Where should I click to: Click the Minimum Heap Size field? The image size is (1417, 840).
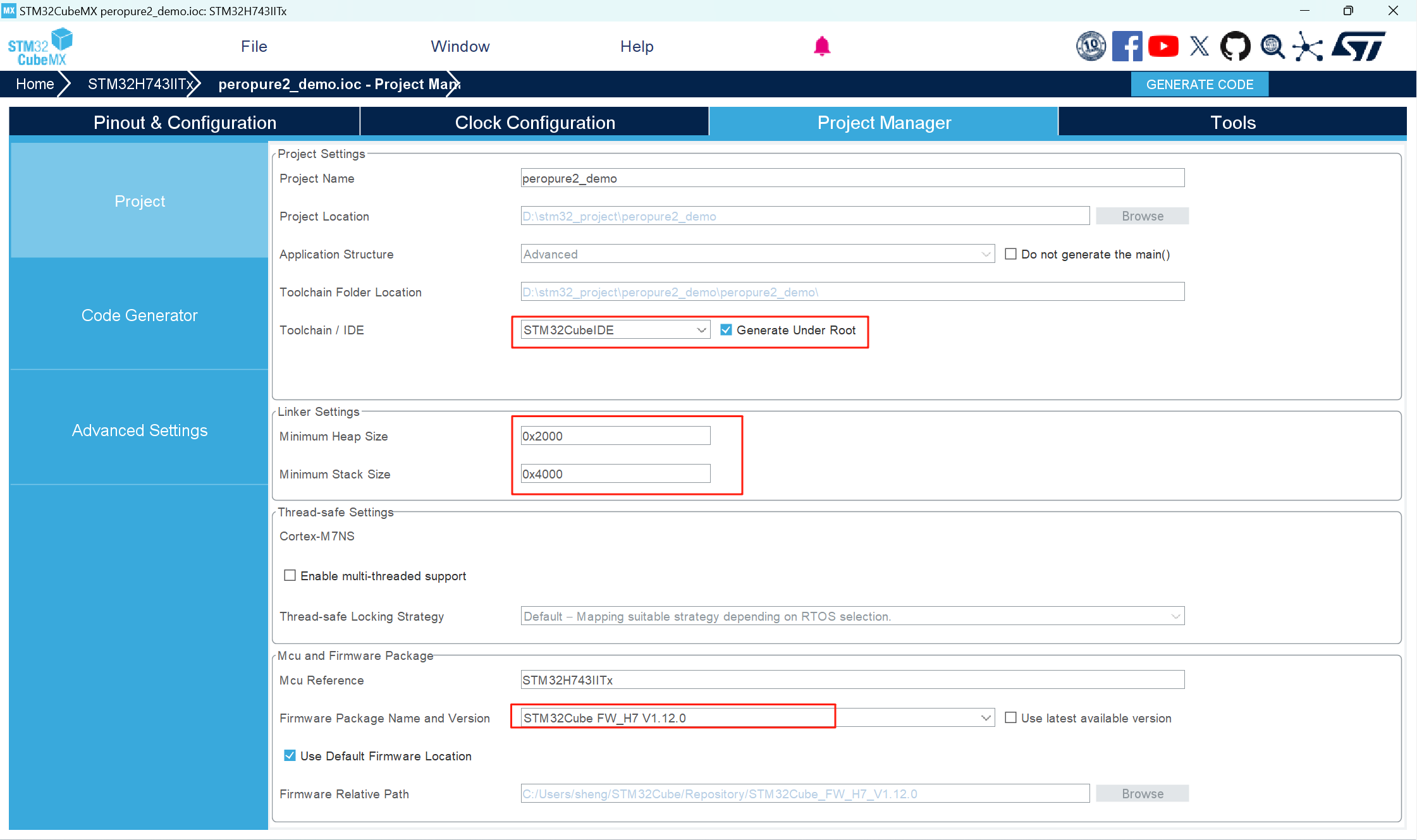coord(615,436)
